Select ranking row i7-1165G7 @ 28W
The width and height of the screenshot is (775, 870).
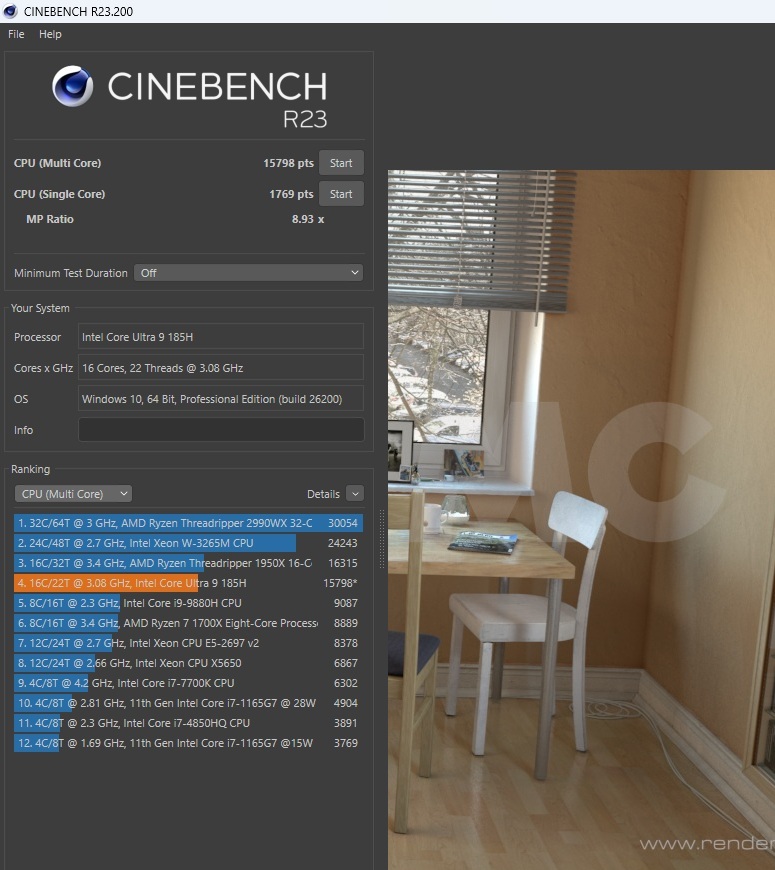(x=188, y=703)
